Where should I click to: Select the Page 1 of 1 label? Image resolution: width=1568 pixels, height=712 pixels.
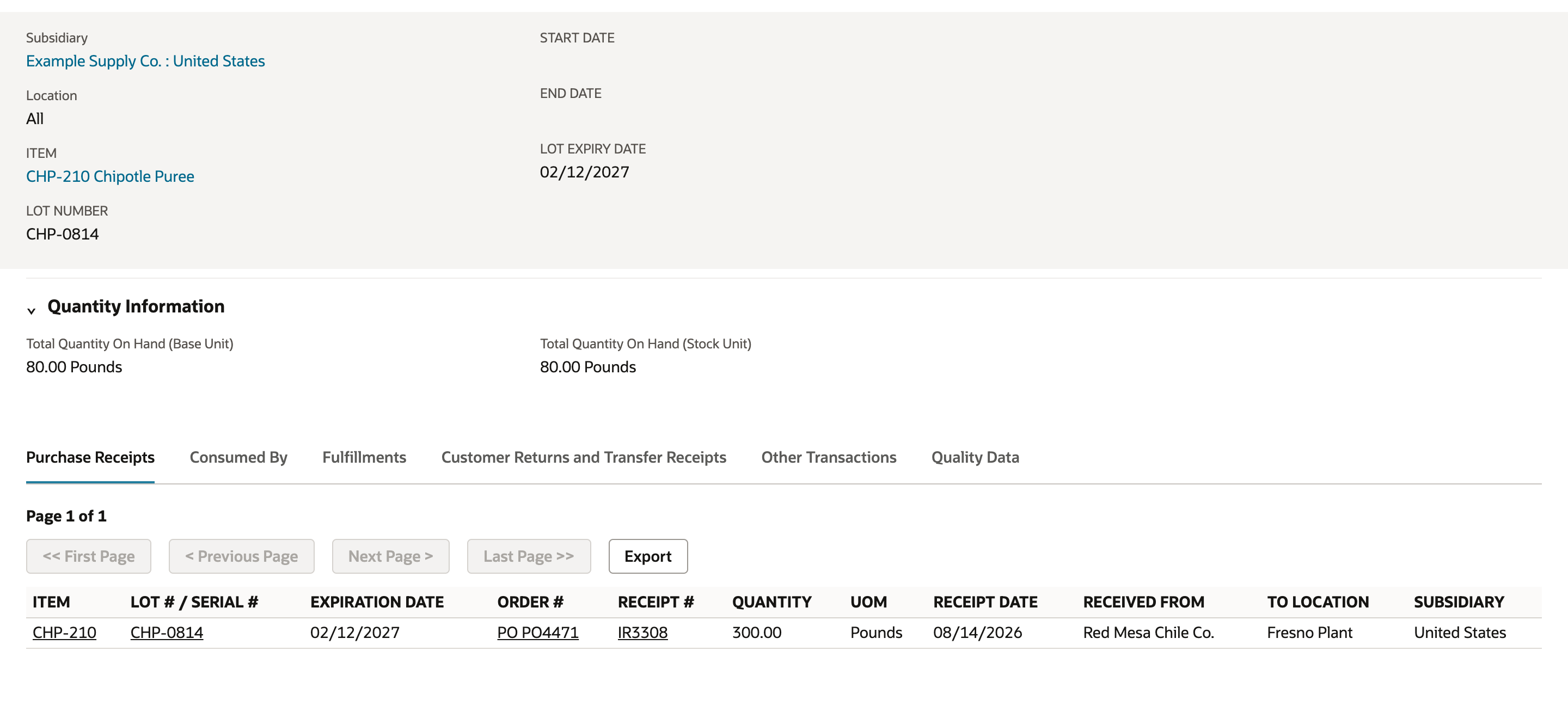pos(66,516)
